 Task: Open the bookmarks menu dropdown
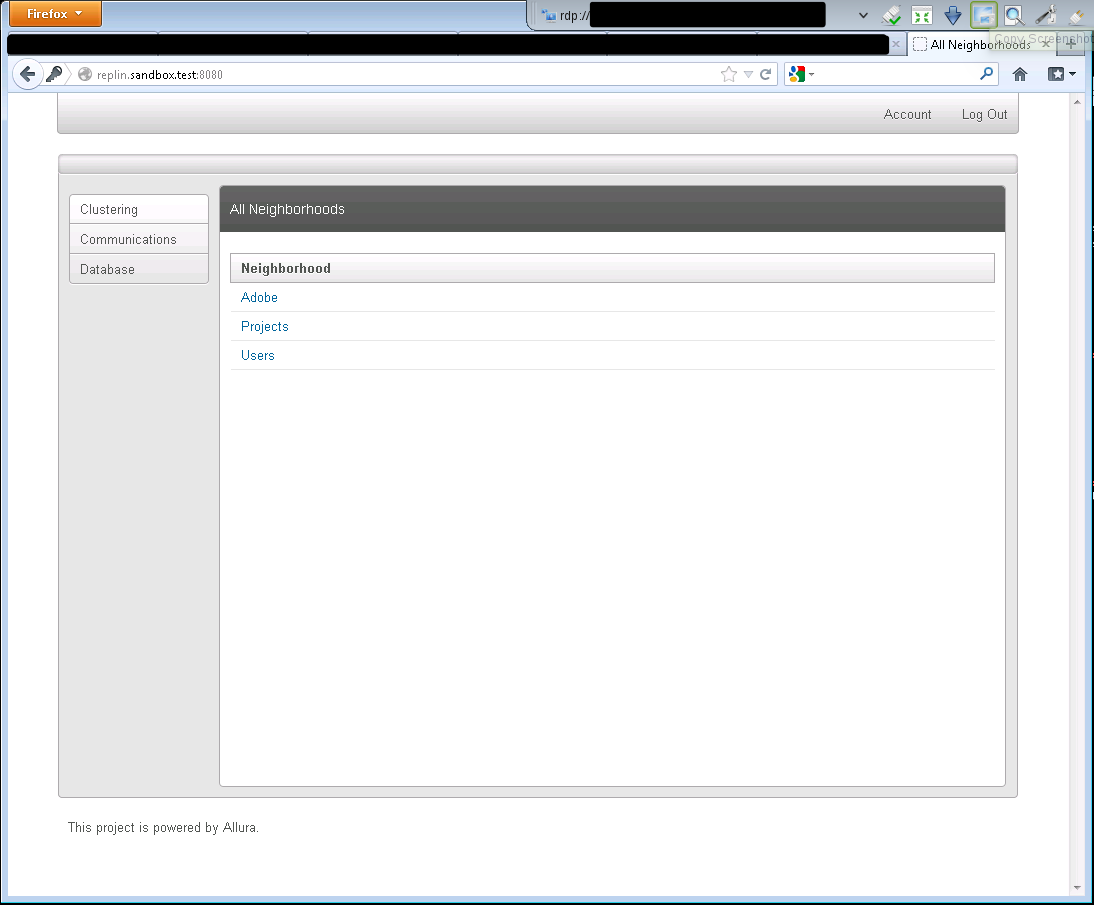click(1062, 74)
